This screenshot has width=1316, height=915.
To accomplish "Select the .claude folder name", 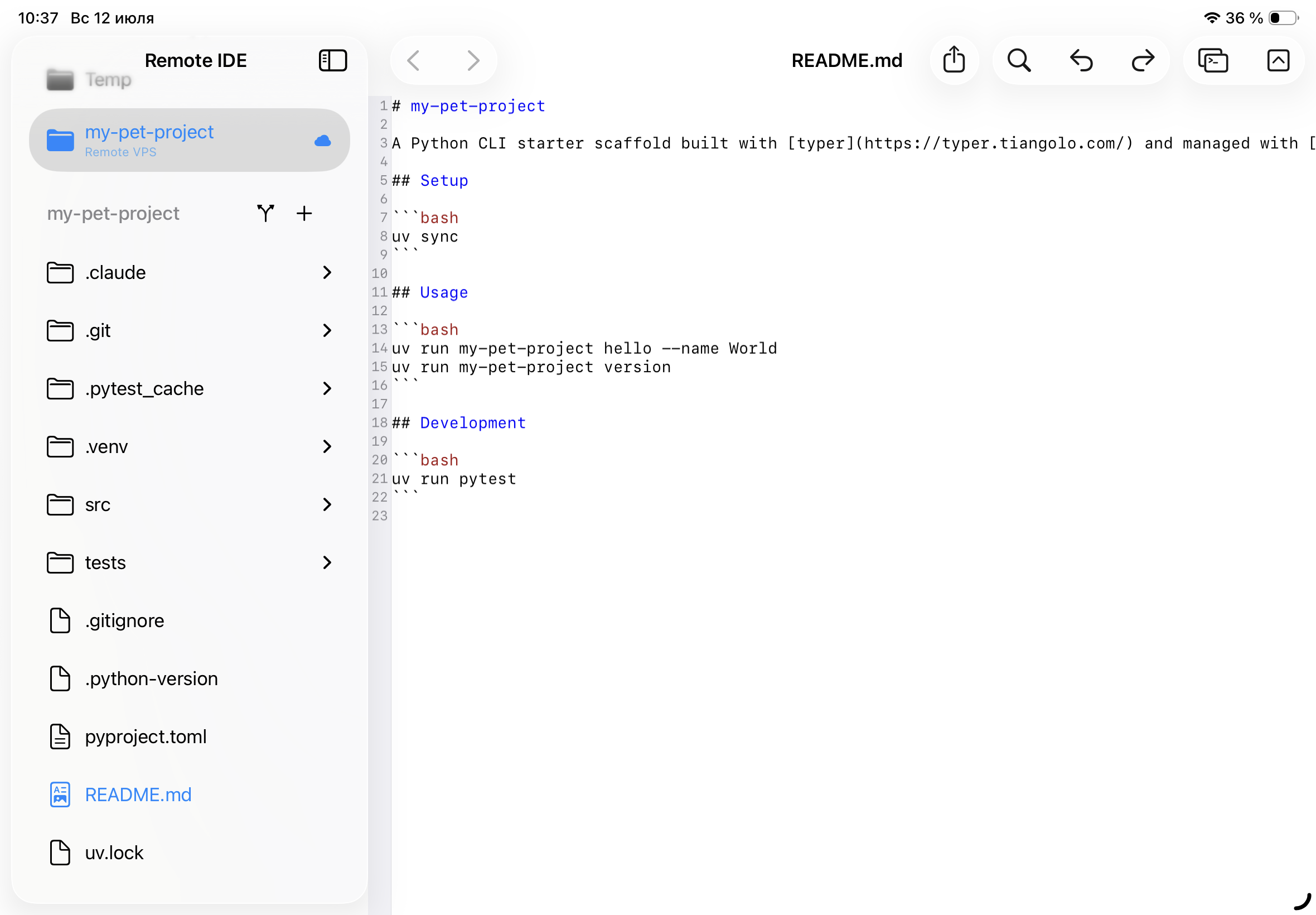I will pos(115,272).
